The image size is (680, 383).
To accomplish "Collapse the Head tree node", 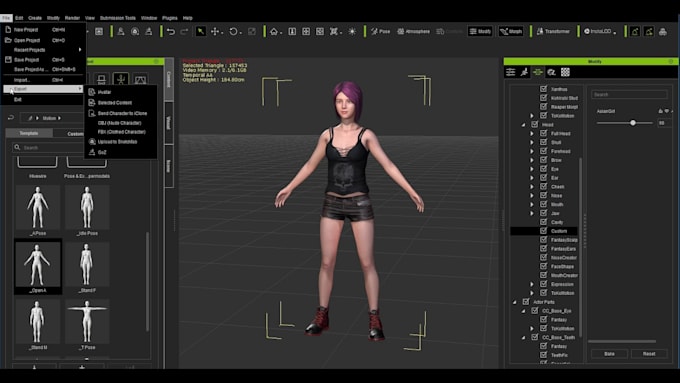I will pyautogui.click(x=523, y=125).
